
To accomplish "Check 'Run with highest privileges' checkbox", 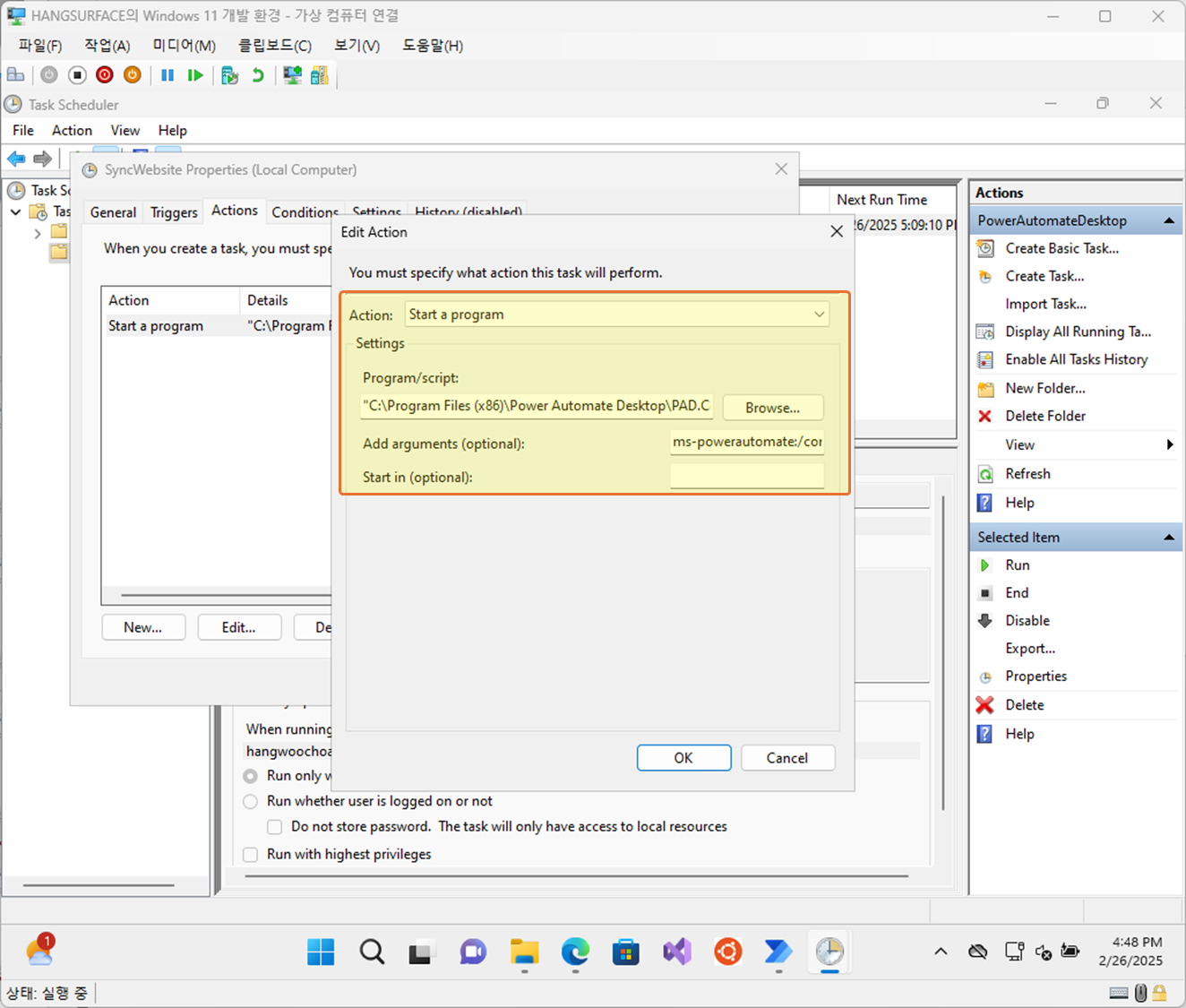I will pos(251,855).
